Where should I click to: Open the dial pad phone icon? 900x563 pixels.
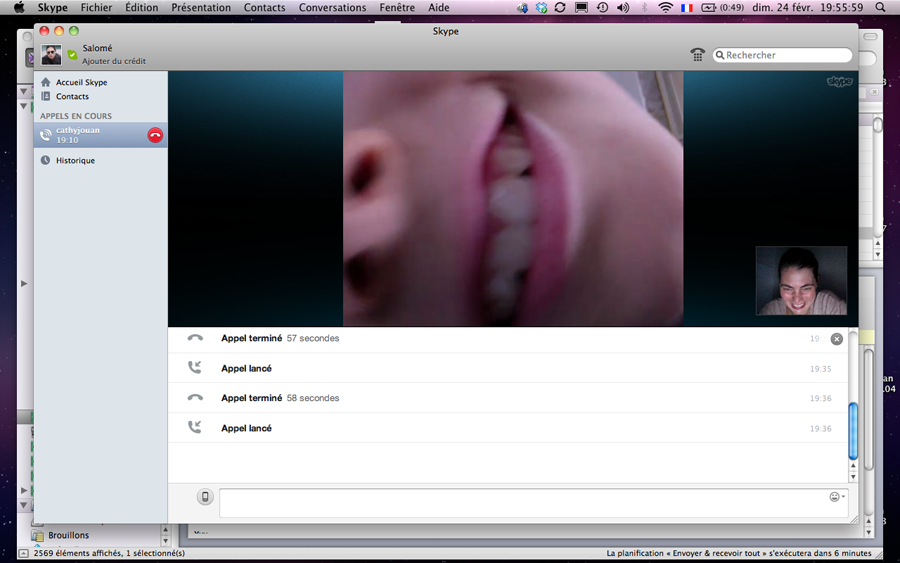point(697,55)
